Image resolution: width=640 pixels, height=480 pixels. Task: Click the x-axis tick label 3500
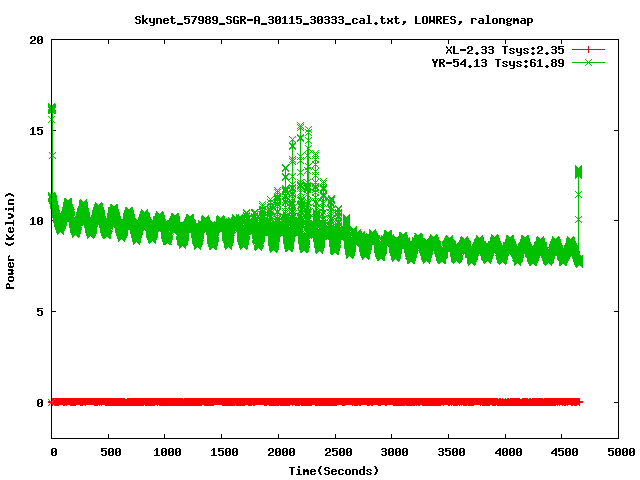[x=451, y=452]
